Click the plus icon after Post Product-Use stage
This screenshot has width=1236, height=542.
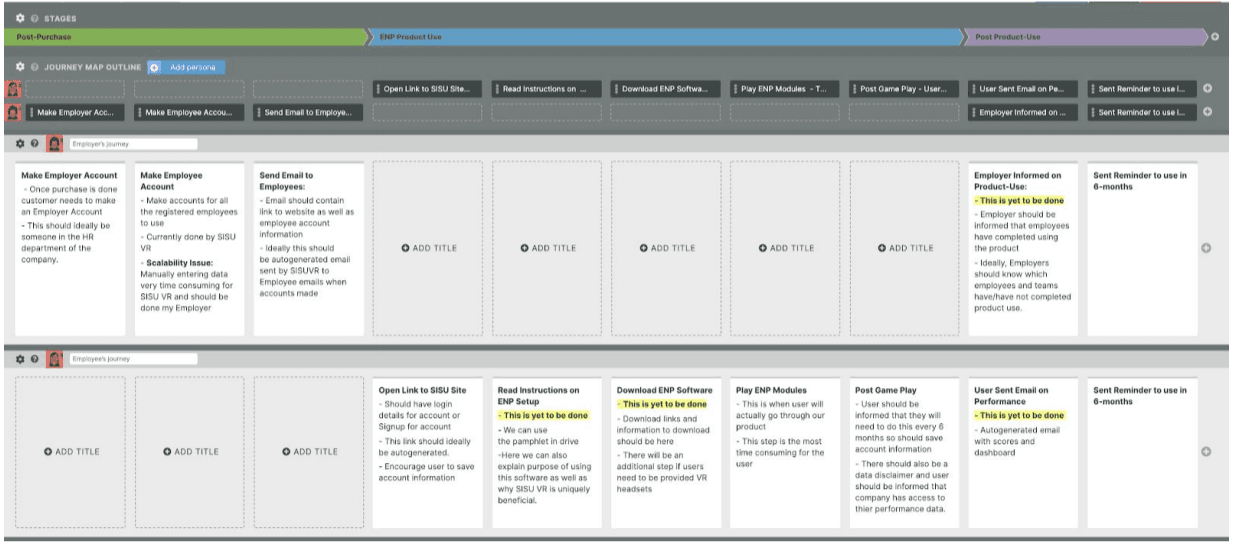tap(1215, 37)
